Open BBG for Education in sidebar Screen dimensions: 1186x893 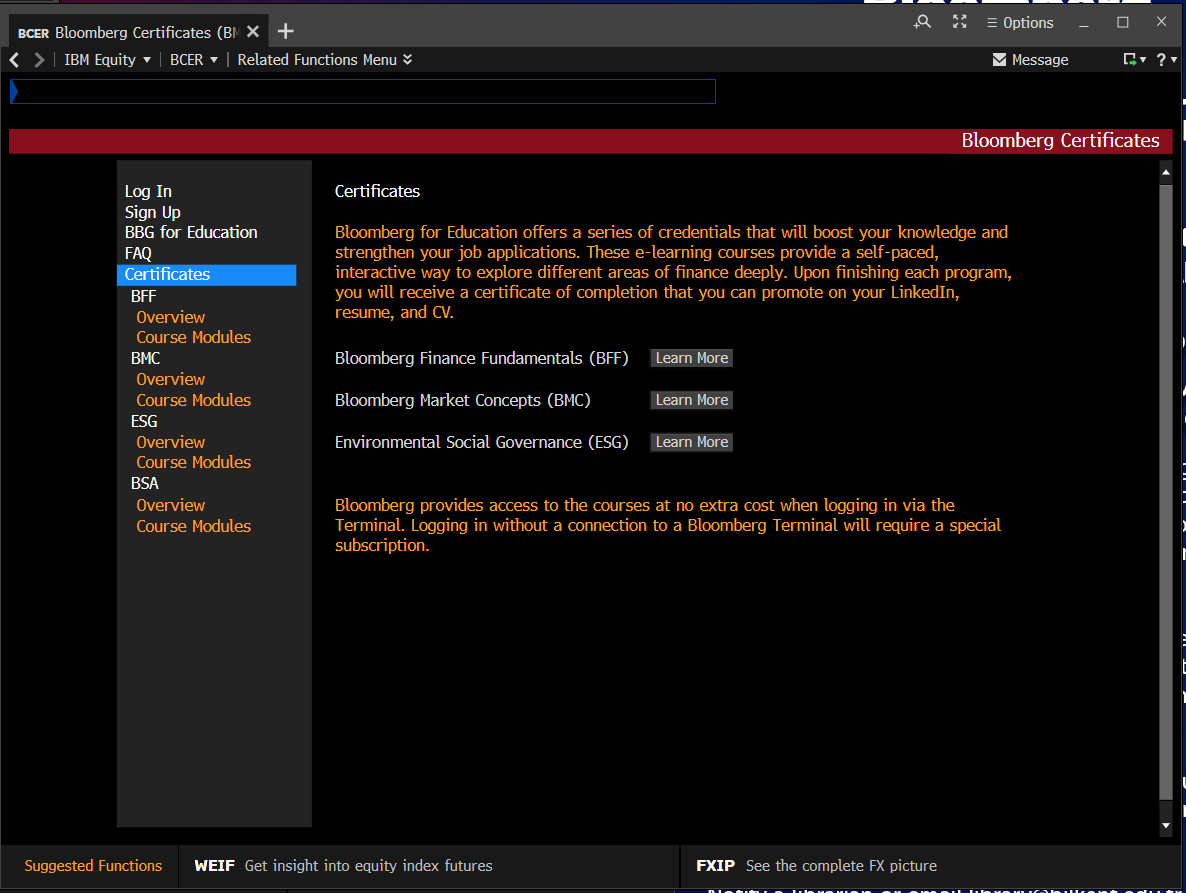click(191, 232)
